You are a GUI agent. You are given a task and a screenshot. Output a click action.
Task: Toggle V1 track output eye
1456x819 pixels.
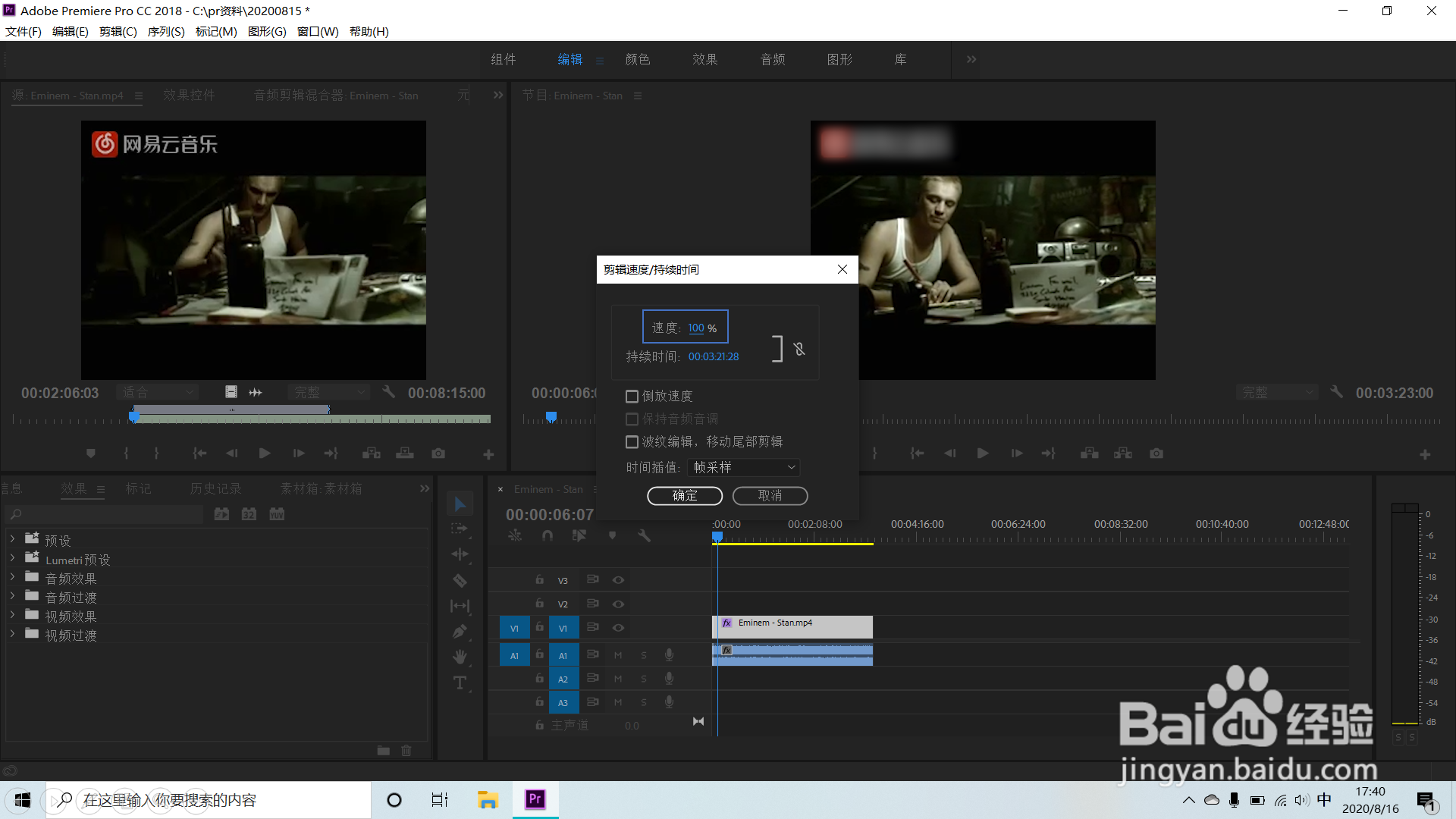tap(619, 628)
